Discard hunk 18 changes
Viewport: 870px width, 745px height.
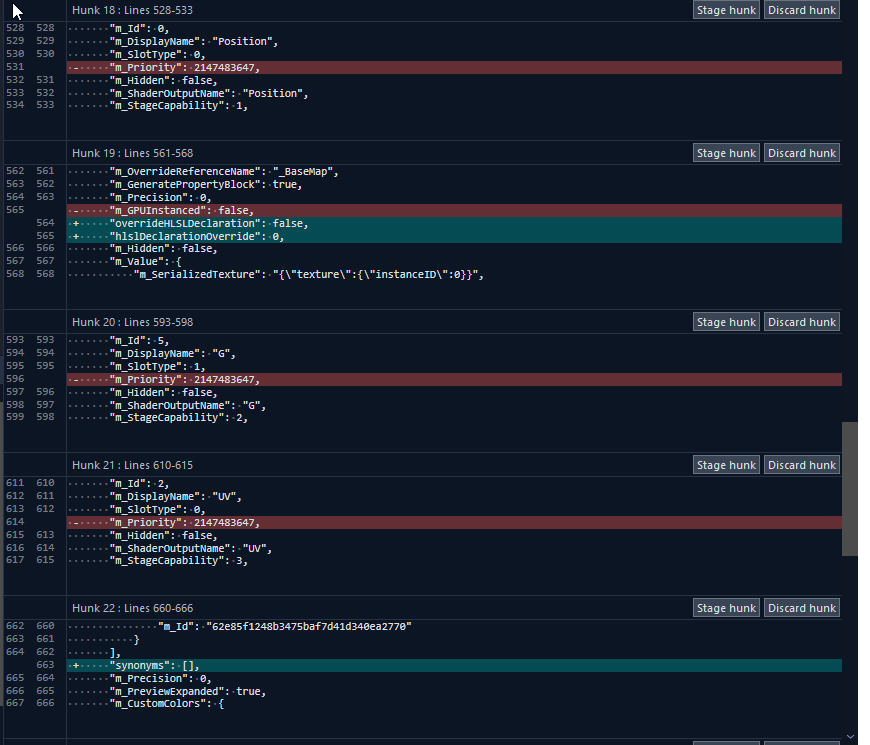tap(801, 10)
